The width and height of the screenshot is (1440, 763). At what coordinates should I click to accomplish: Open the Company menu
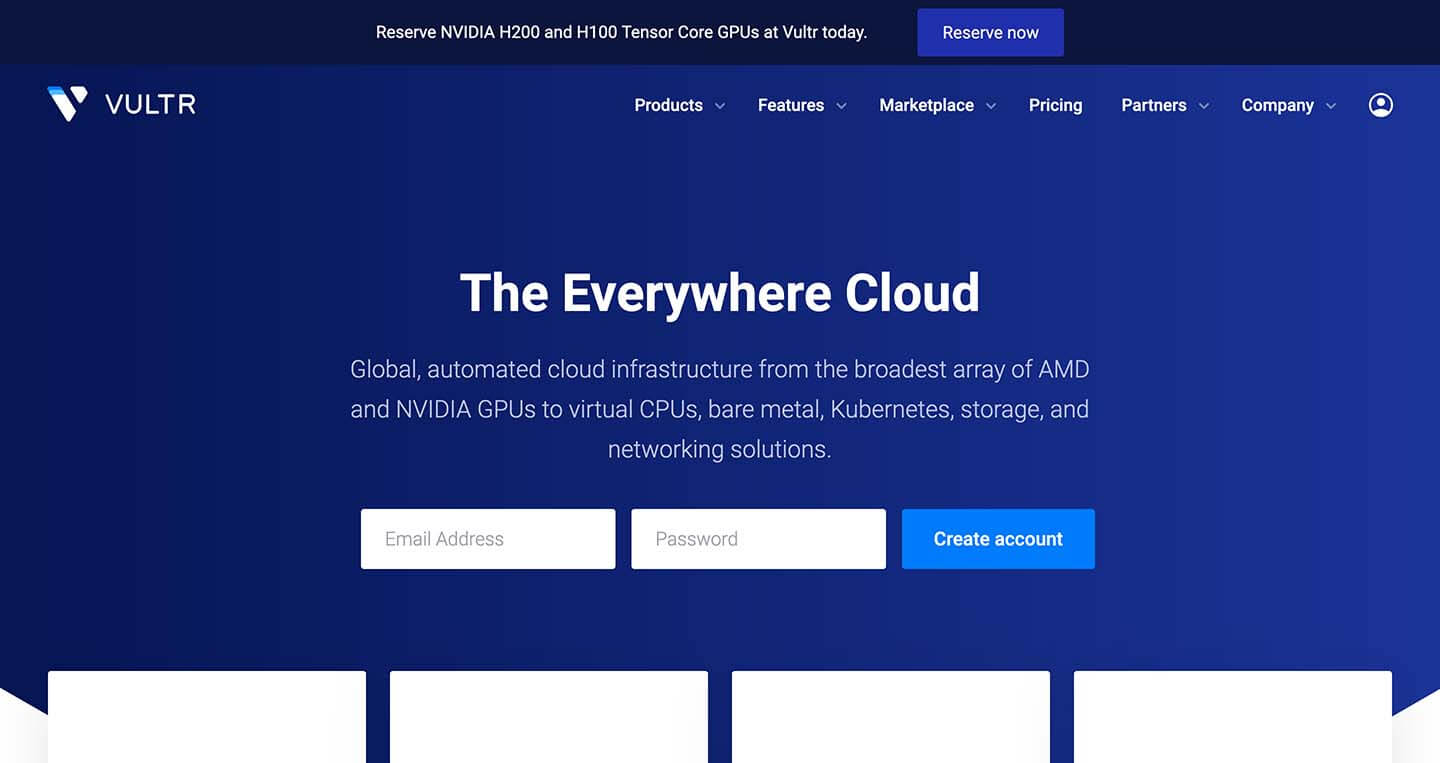point(1277,105)
